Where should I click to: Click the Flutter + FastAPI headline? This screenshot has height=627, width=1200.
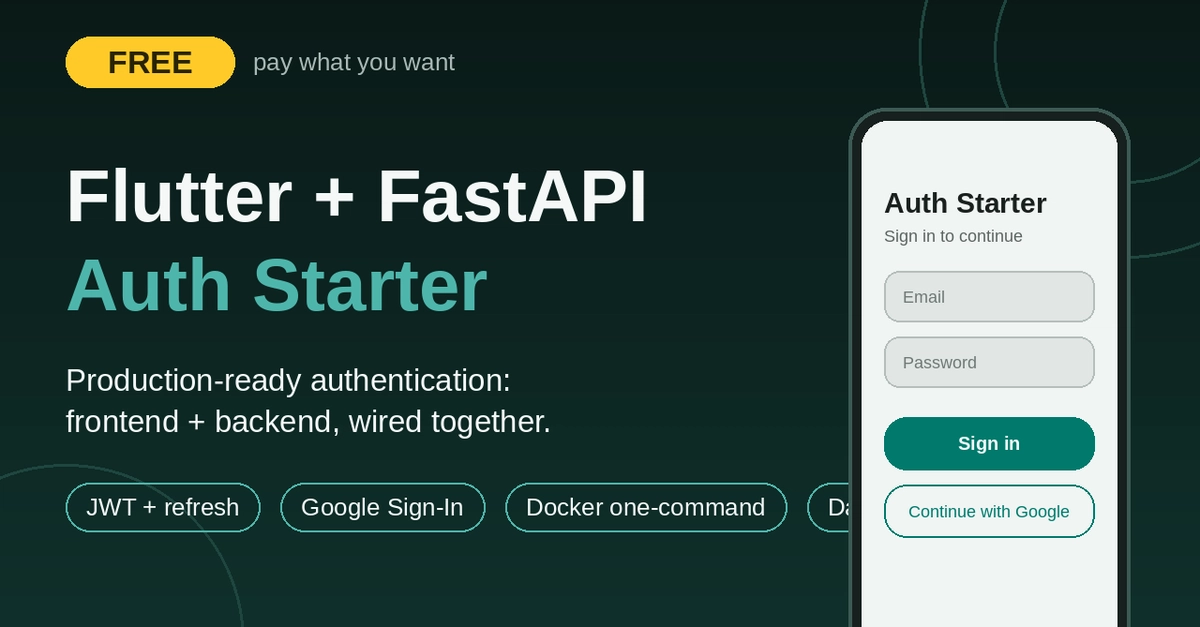pyautogui.click(x=357, y=197)
